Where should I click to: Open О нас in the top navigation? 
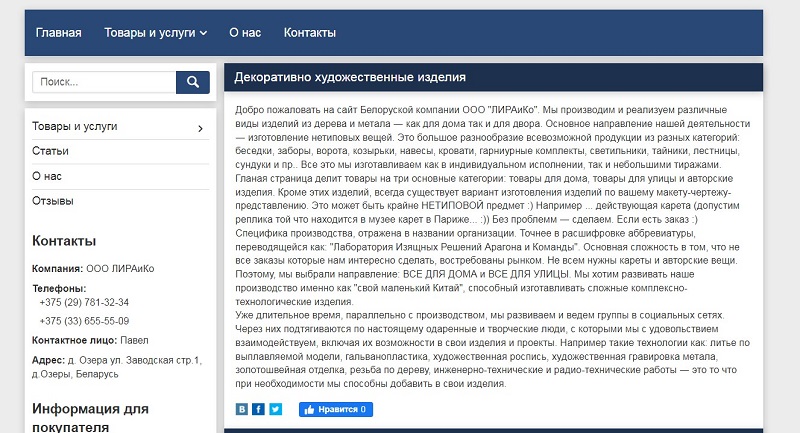[245, 33]
